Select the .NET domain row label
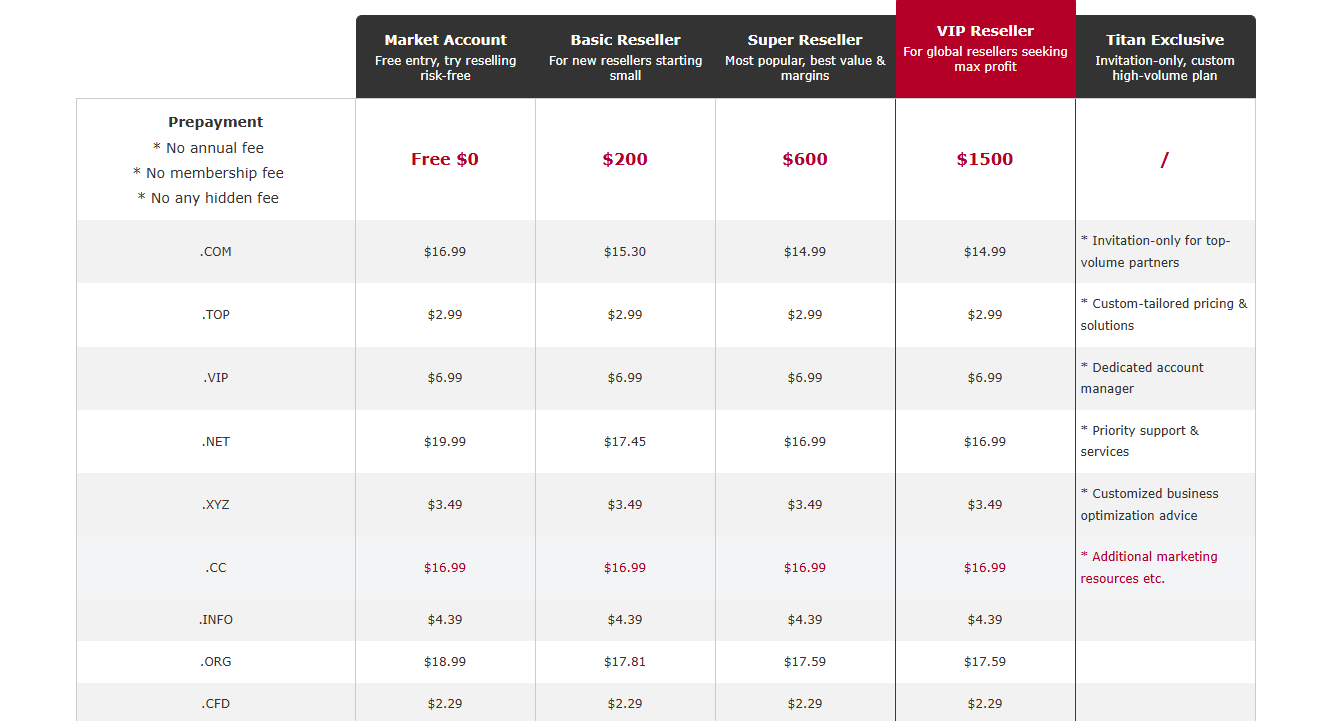The width and height of the screenshot is (1321, 721). [x=215, y=441]
